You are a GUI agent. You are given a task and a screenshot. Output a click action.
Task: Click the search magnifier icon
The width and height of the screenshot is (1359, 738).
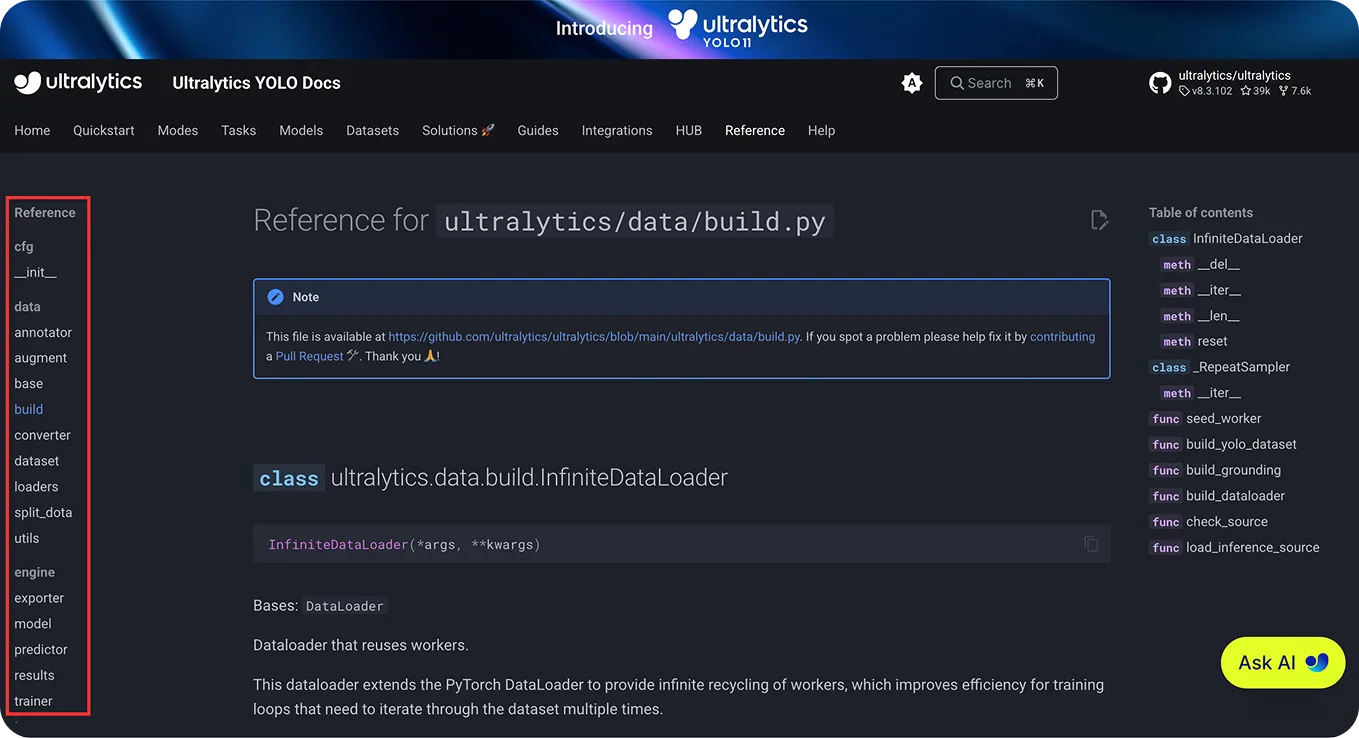coord(957,83)
